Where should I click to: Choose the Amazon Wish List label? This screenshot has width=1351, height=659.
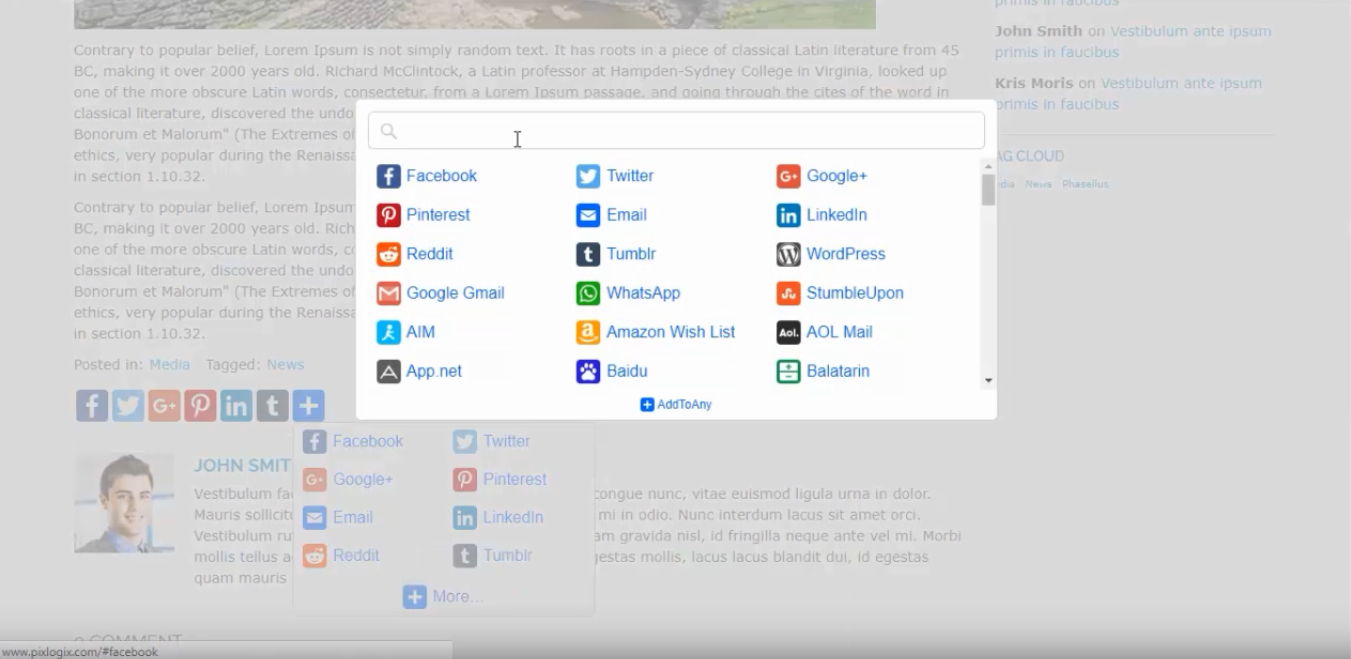pyautogui.click(x=671, y=332)
